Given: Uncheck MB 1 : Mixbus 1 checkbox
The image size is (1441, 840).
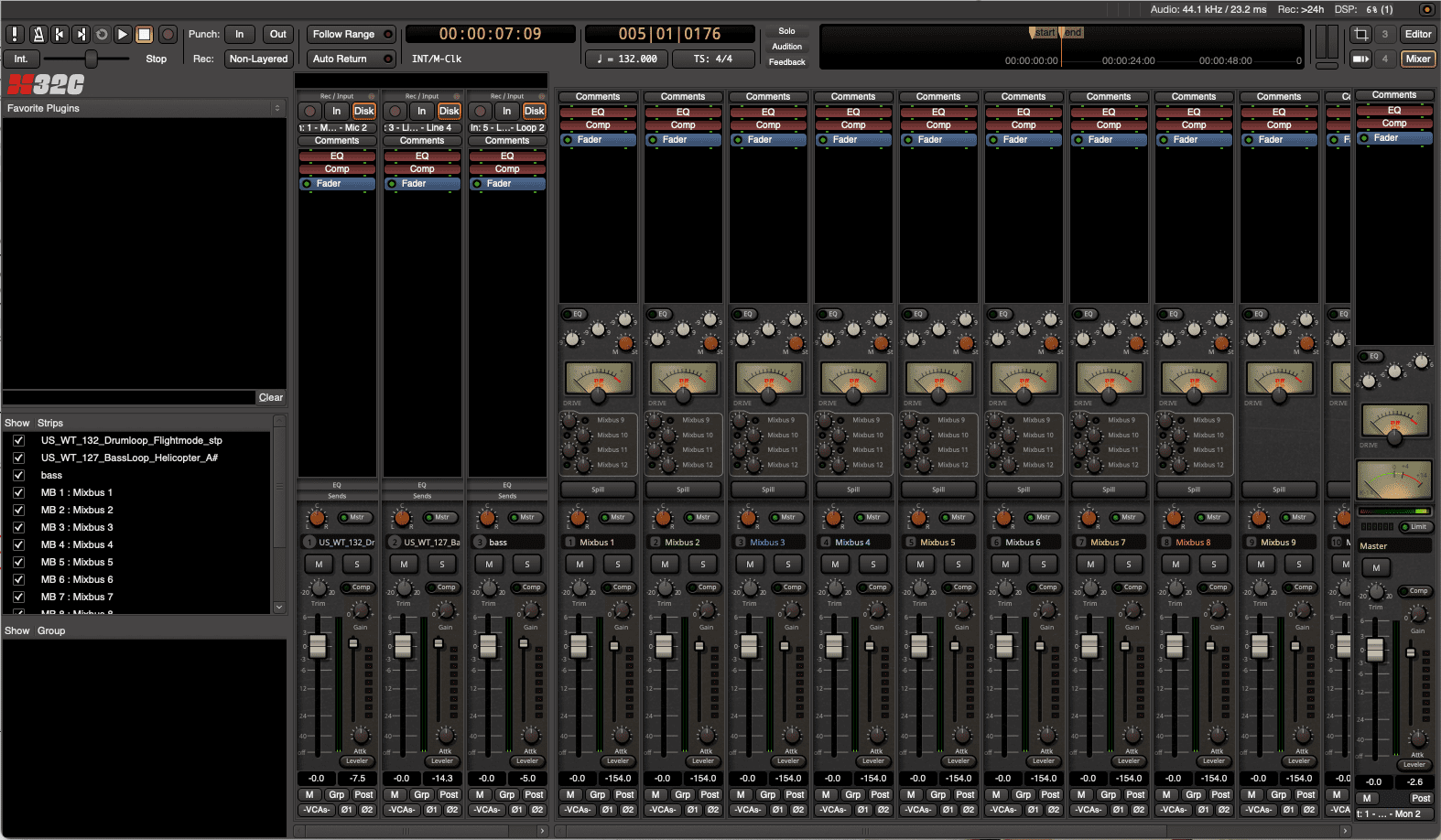Looking at the screenshot, I should [18, 492].
